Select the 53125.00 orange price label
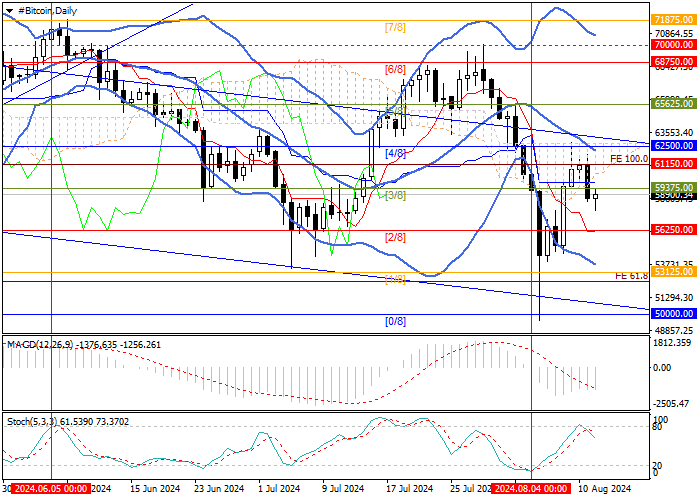700x500 pixels. pos(674,272)
